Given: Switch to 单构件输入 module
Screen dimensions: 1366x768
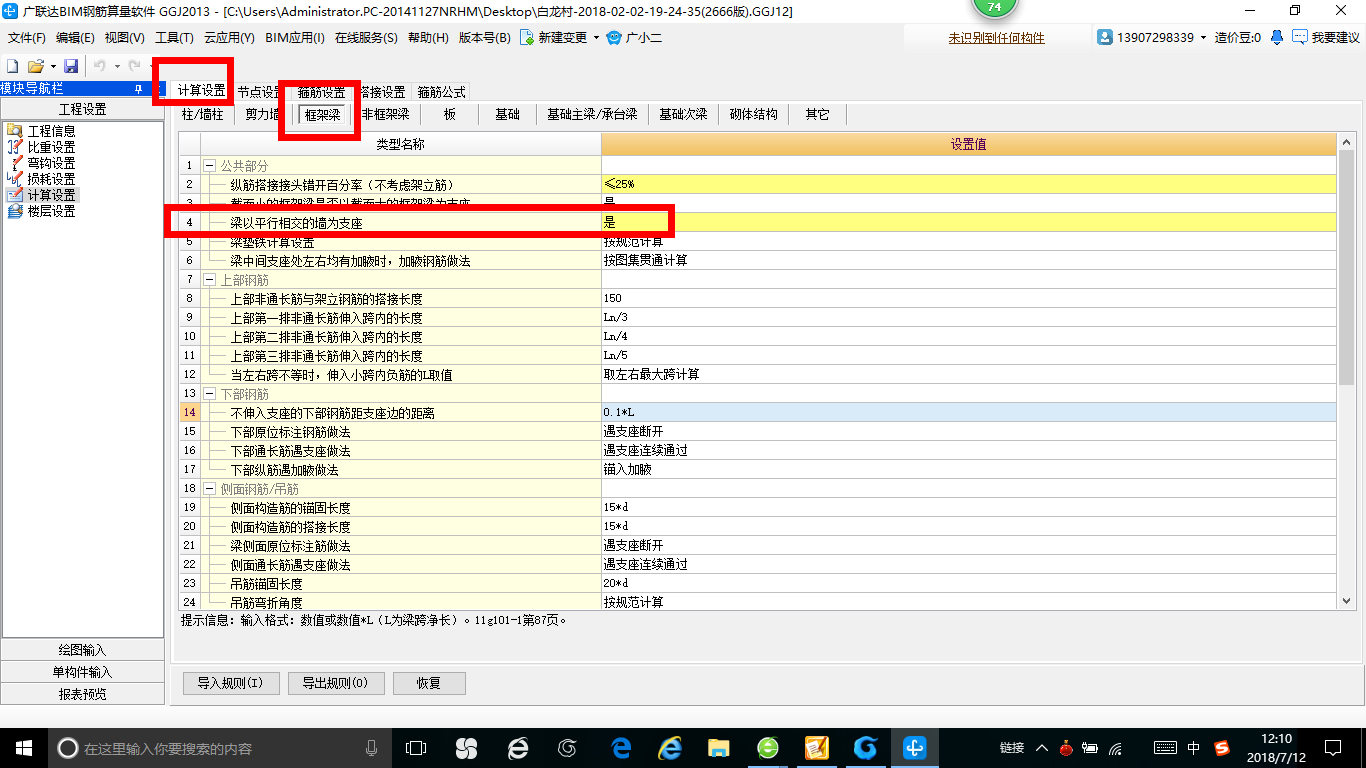Looking at the screenshot, I should point(82,672).
